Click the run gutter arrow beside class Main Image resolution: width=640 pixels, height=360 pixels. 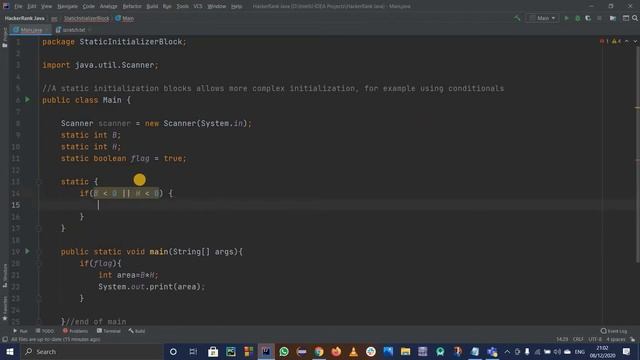pos(27,100)
